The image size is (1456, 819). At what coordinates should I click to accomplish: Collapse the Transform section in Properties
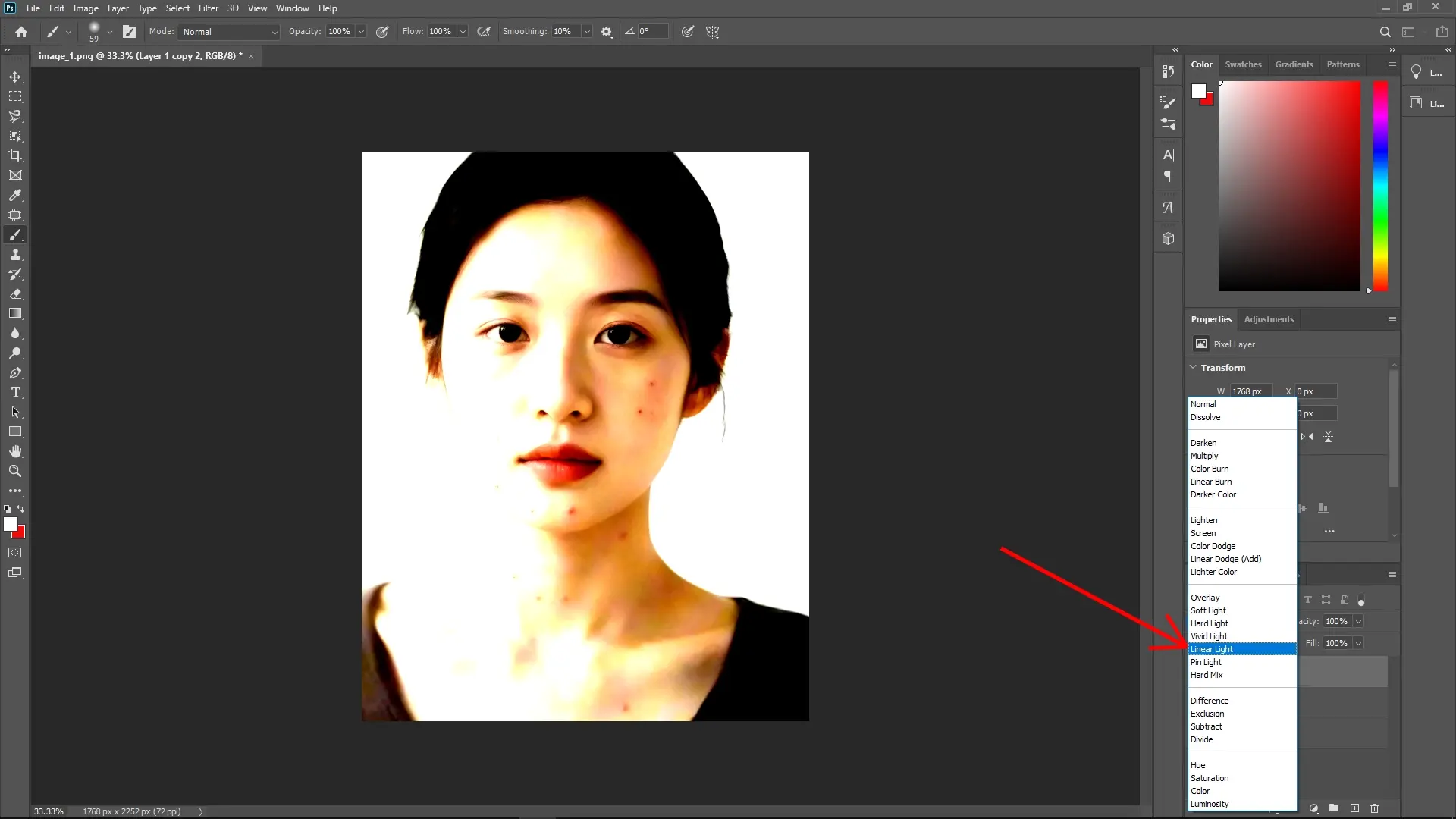click(x=1193, y=367)
